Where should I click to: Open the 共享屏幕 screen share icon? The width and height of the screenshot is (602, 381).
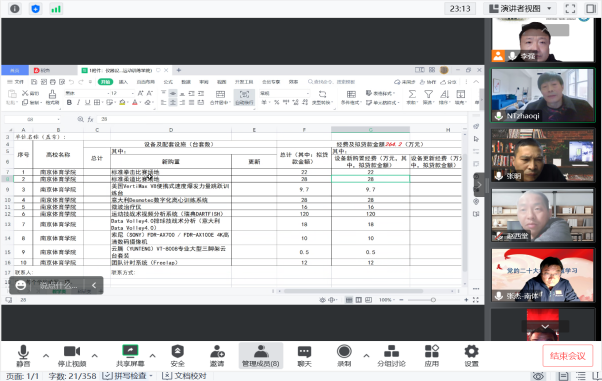(x=130, y=351)
